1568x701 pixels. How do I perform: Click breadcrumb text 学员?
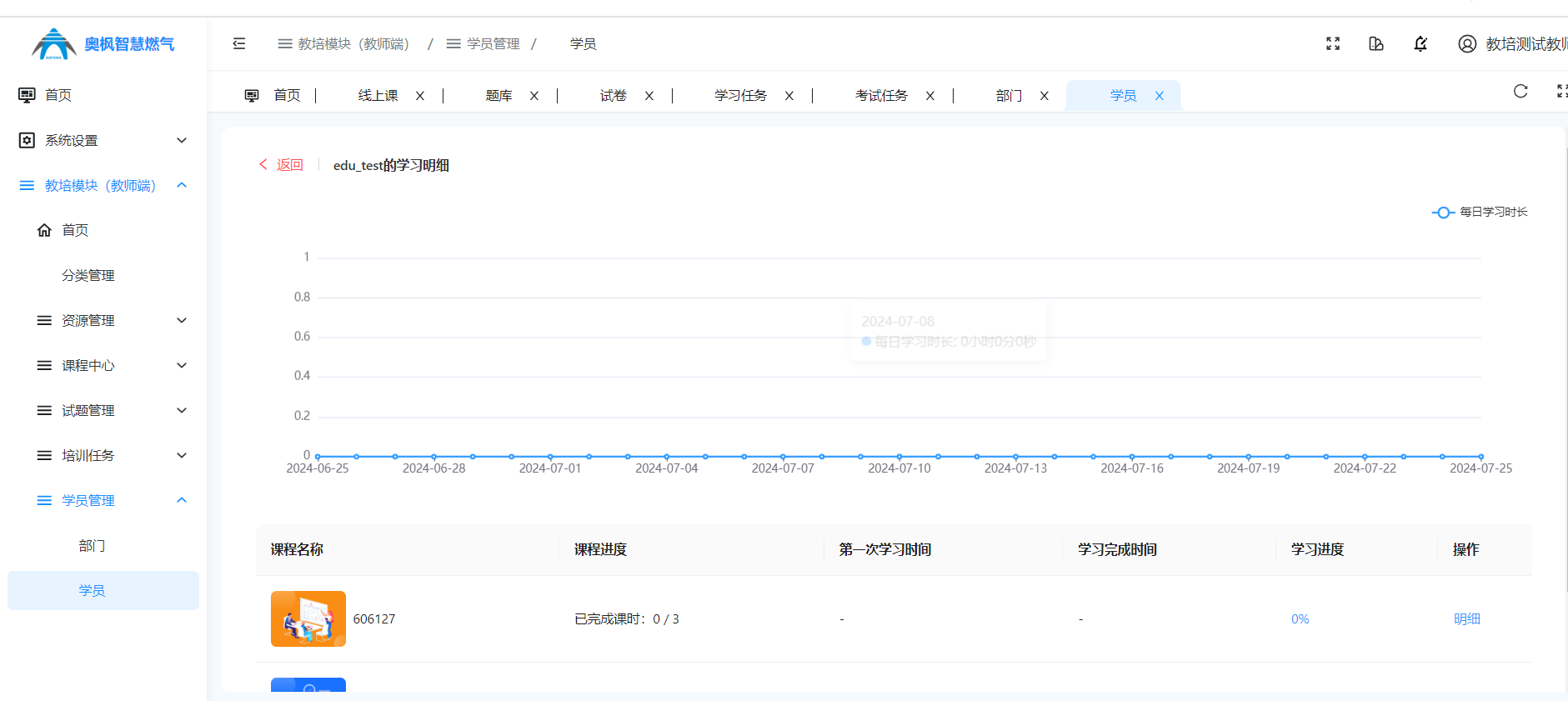click(x=583, y=43)
